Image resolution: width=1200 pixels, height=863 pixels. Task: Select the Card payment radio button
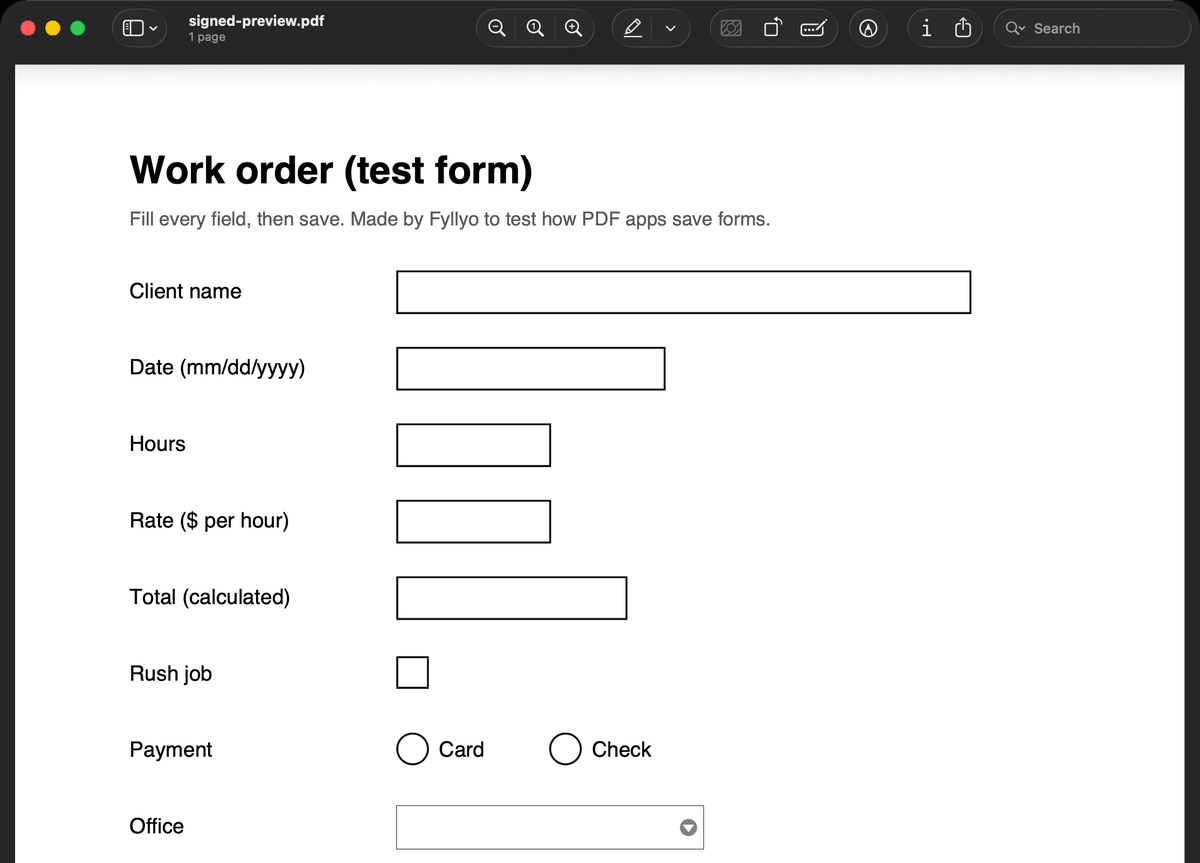click(x=412, y=749)
